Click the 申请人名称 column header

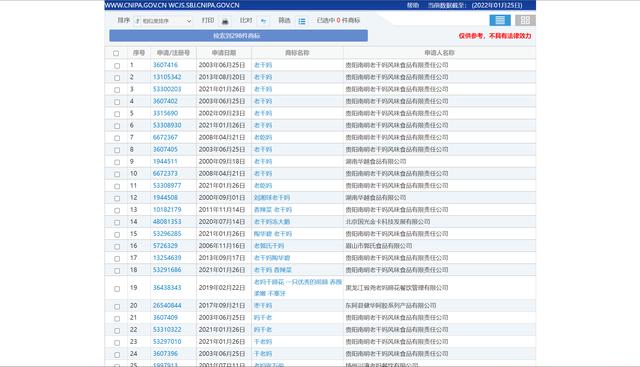pos(439,53)
